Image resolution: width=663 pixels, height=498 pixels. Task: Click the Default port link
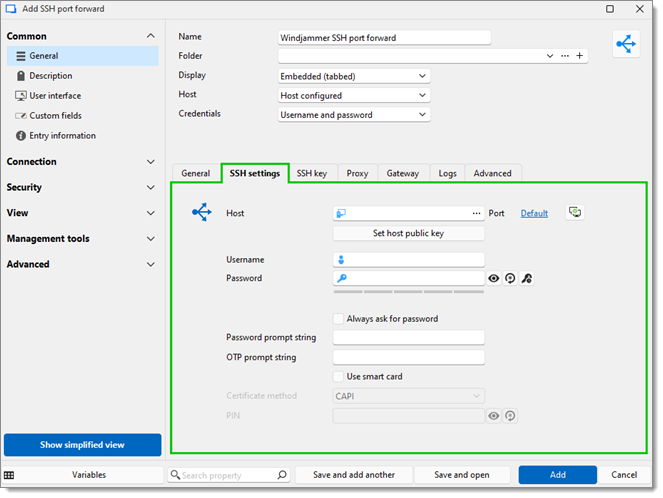(534, 214)
